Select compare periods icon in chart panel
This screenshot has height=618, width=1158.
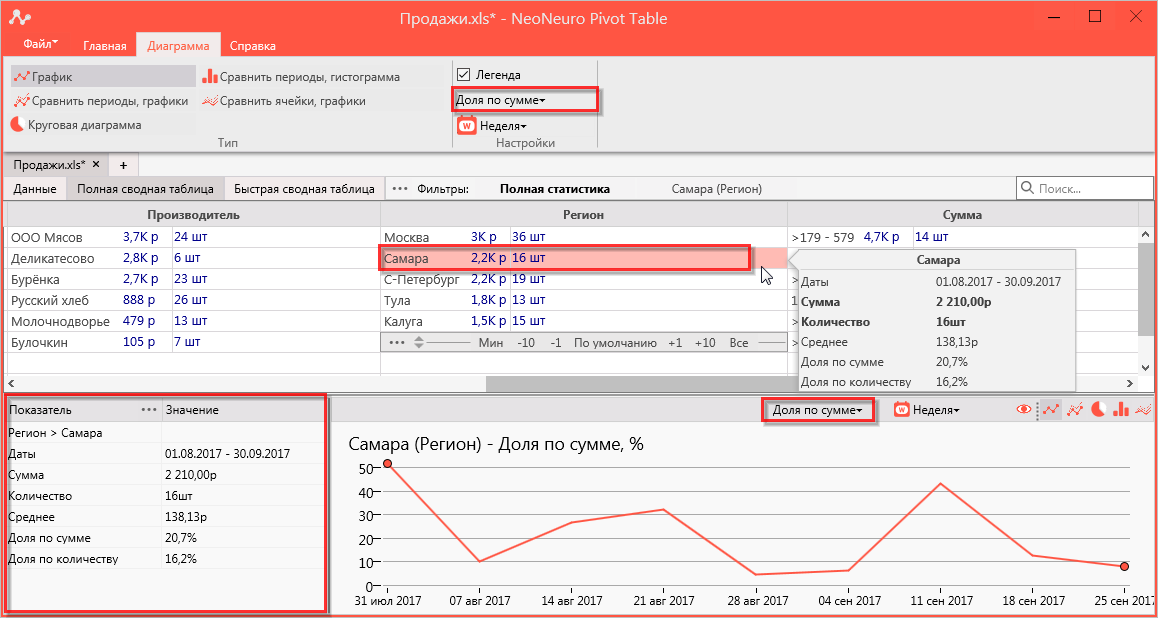(x=1075, y=409)
